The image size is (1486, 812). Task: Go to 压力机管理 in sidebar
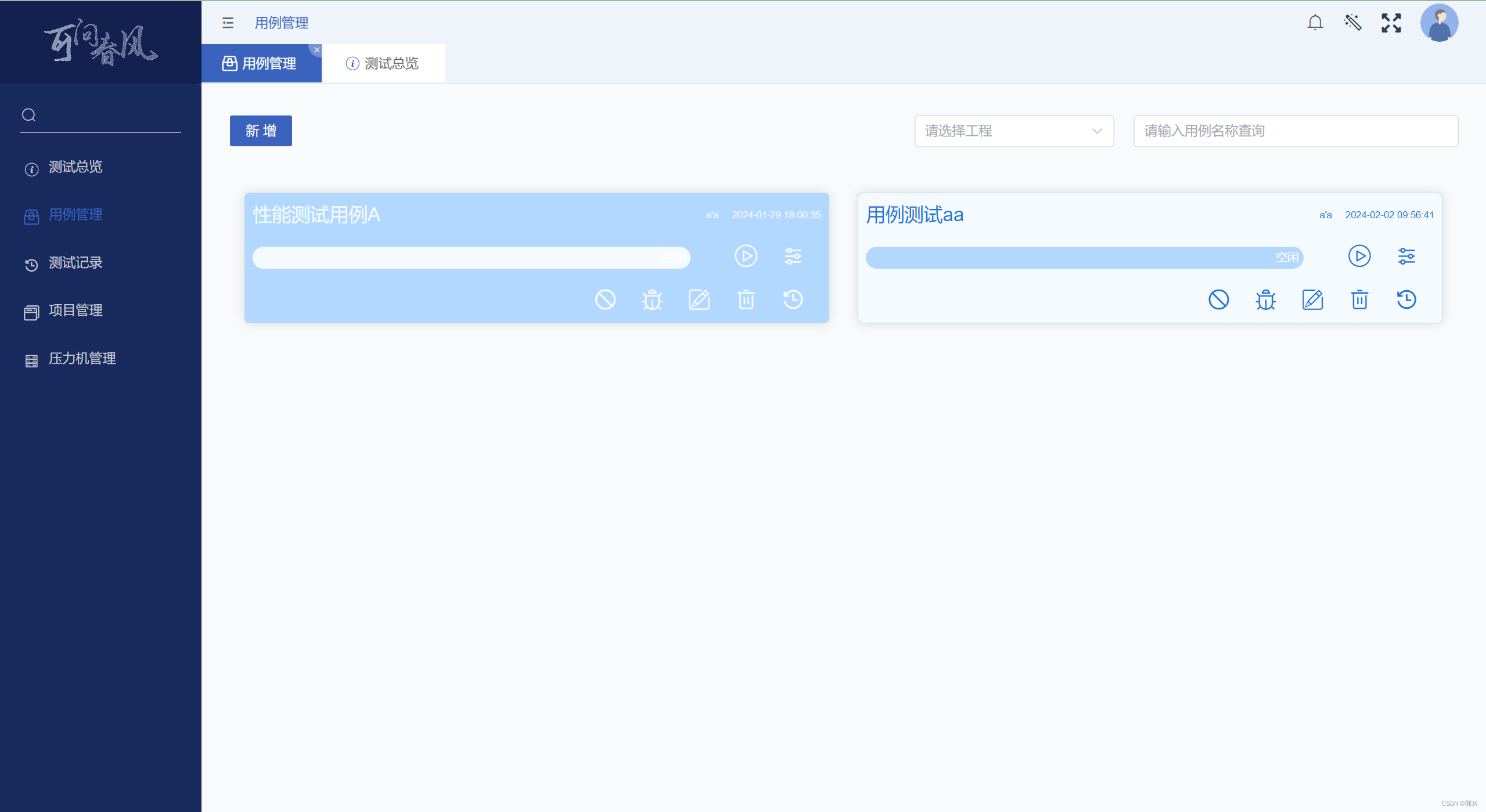click(x=82, y=359)
